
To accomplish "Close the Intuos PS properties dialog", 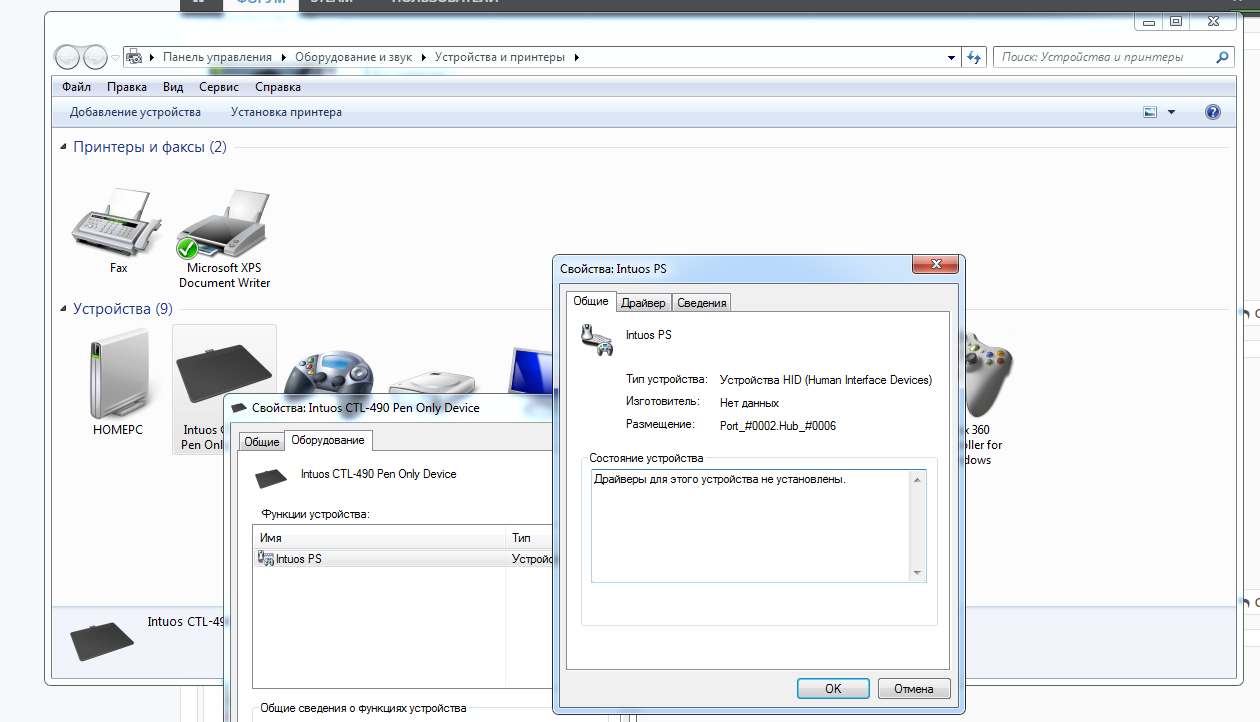I will [936, 264].
